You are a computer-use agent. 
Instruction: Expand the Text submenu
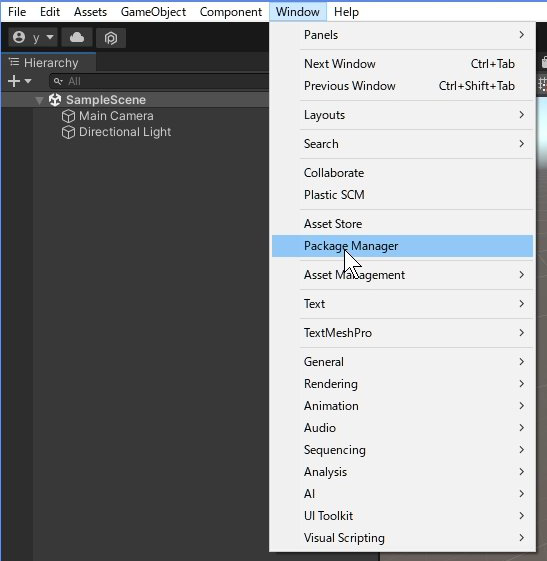(402, 304)
